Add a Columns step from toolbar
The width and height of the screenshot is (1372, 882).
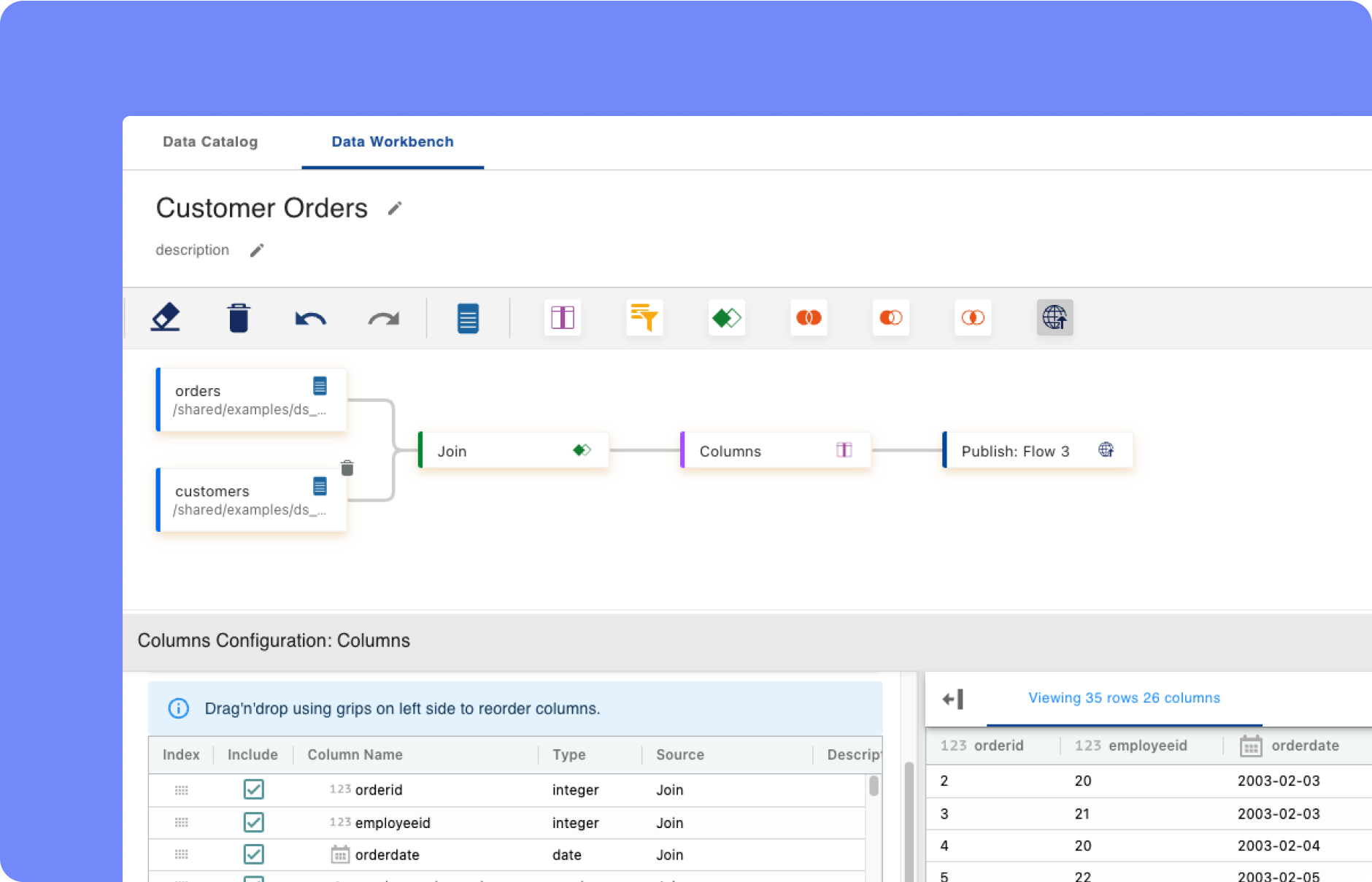563,318
